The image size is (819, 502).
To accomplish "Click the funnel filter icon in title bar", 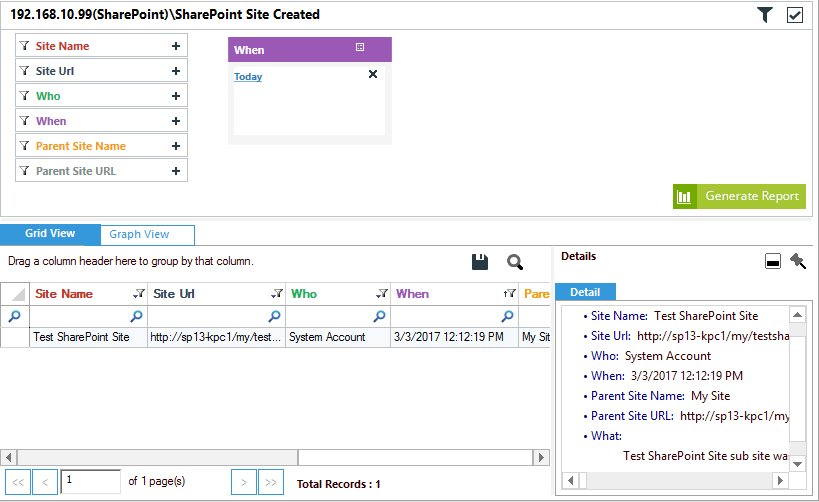I will [765, 15].
